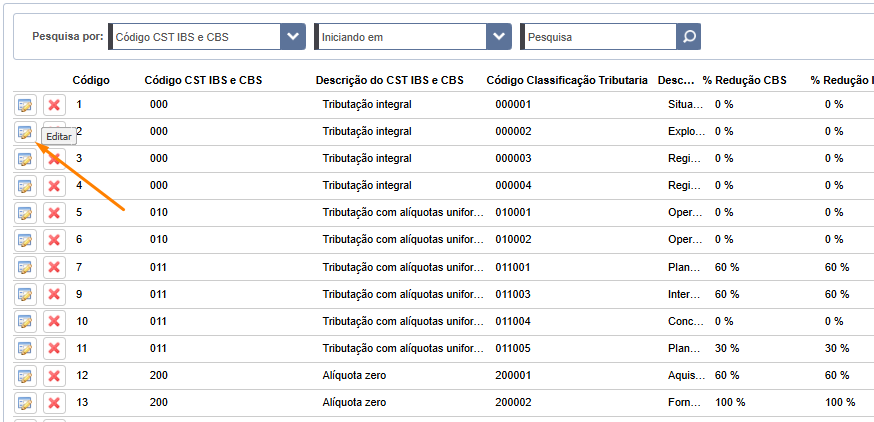The image size is (874, 422).
Task: Remove the row with código 10
Action: pyautogui.click(x=54, y=321)
